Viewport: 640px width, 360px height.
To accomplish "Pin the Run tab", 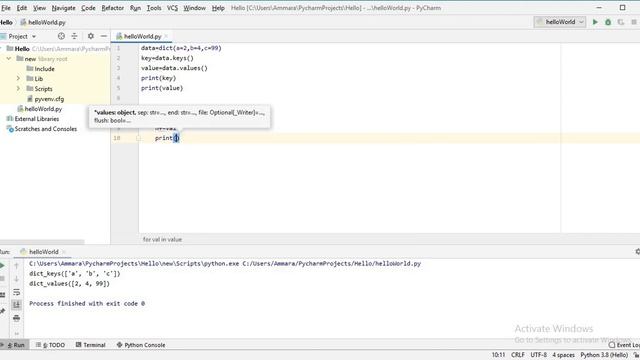I will pyautogui.click(x=2, y=311).
